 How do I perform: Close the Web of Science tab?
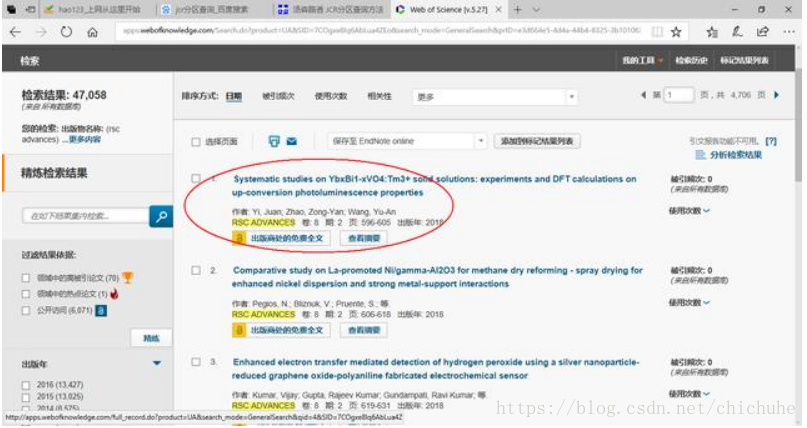499,10
